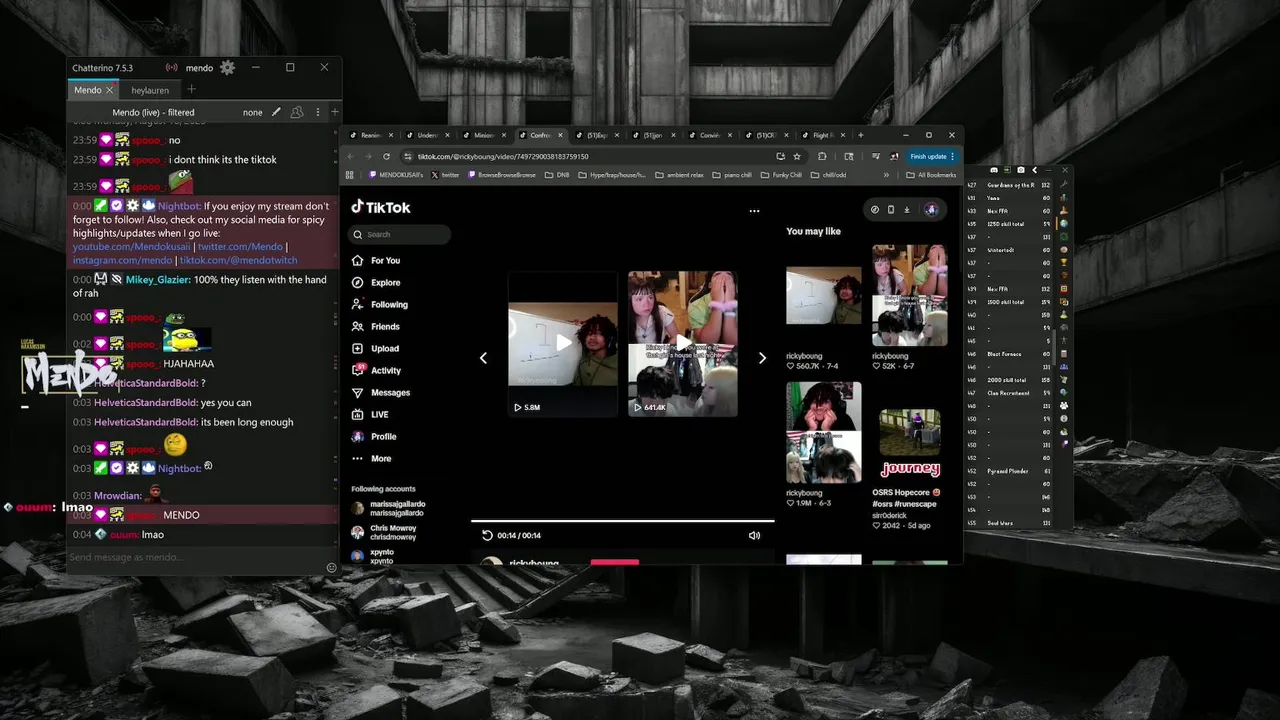The height and width of the screenshot is (720, 1280).
Task: Replay the video with the replay icon
Action: tap(487, 535)
